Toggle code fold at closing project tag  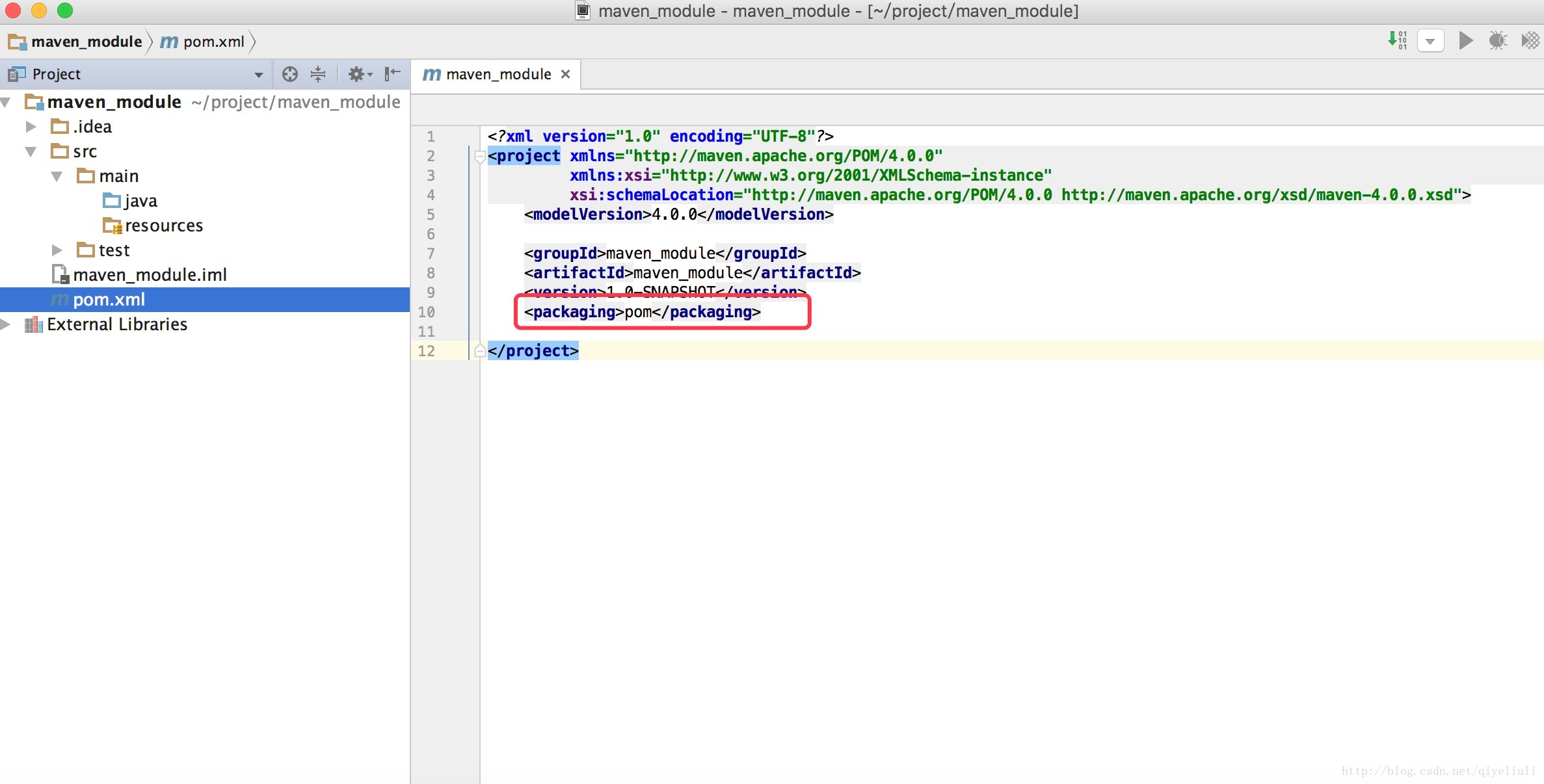pyautogui.click(x=480, y=351)
